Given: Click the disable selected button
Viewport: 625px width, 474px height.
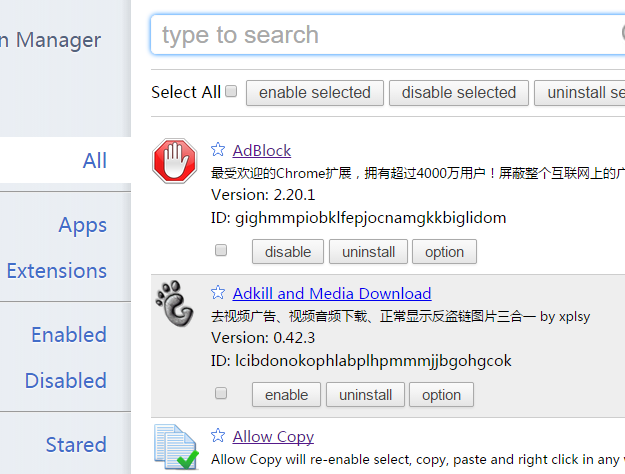Looking at the screenshot, I should pos(459,93).
